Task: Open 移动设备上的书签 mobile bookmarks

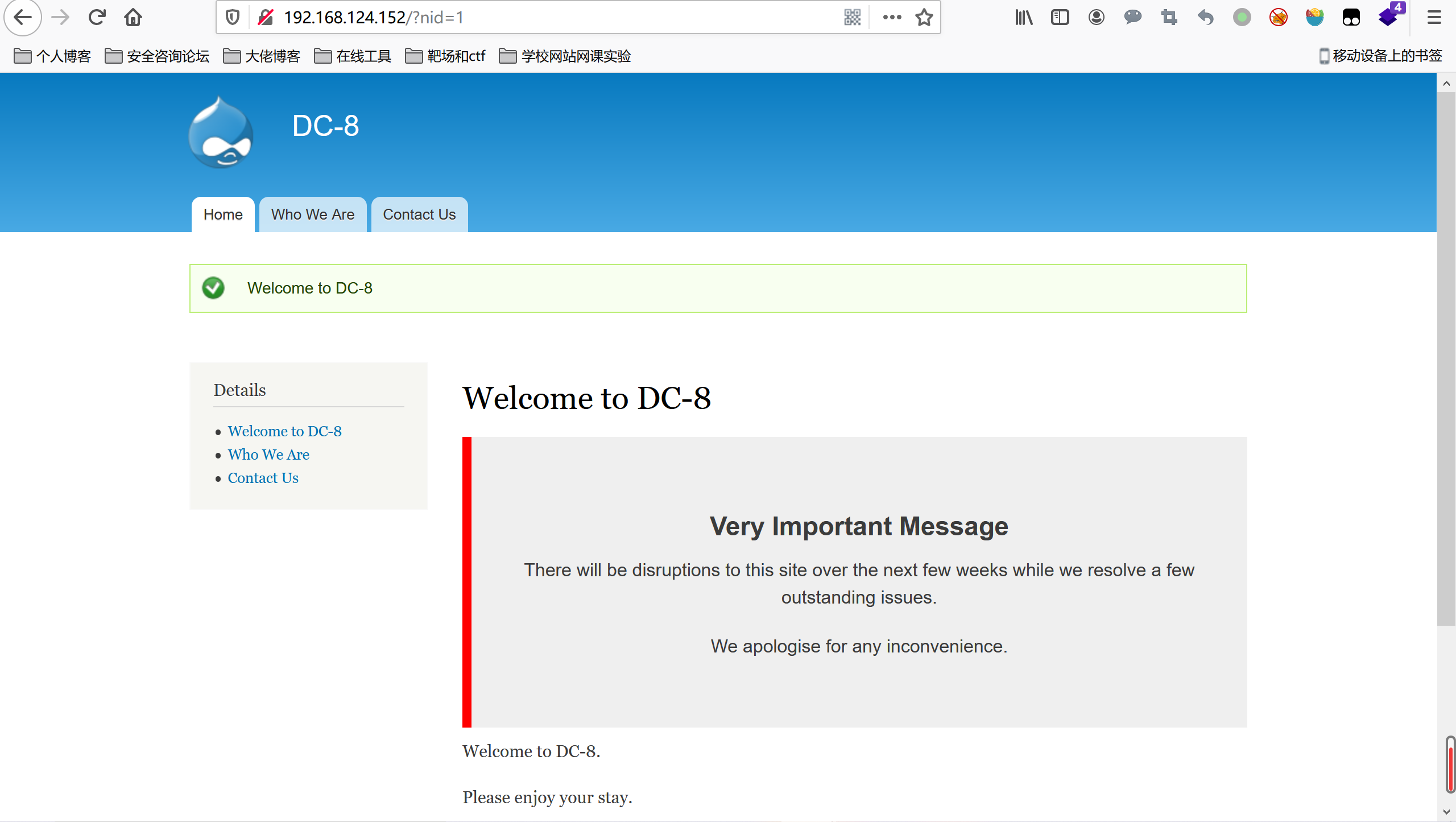Action: 1381,56
